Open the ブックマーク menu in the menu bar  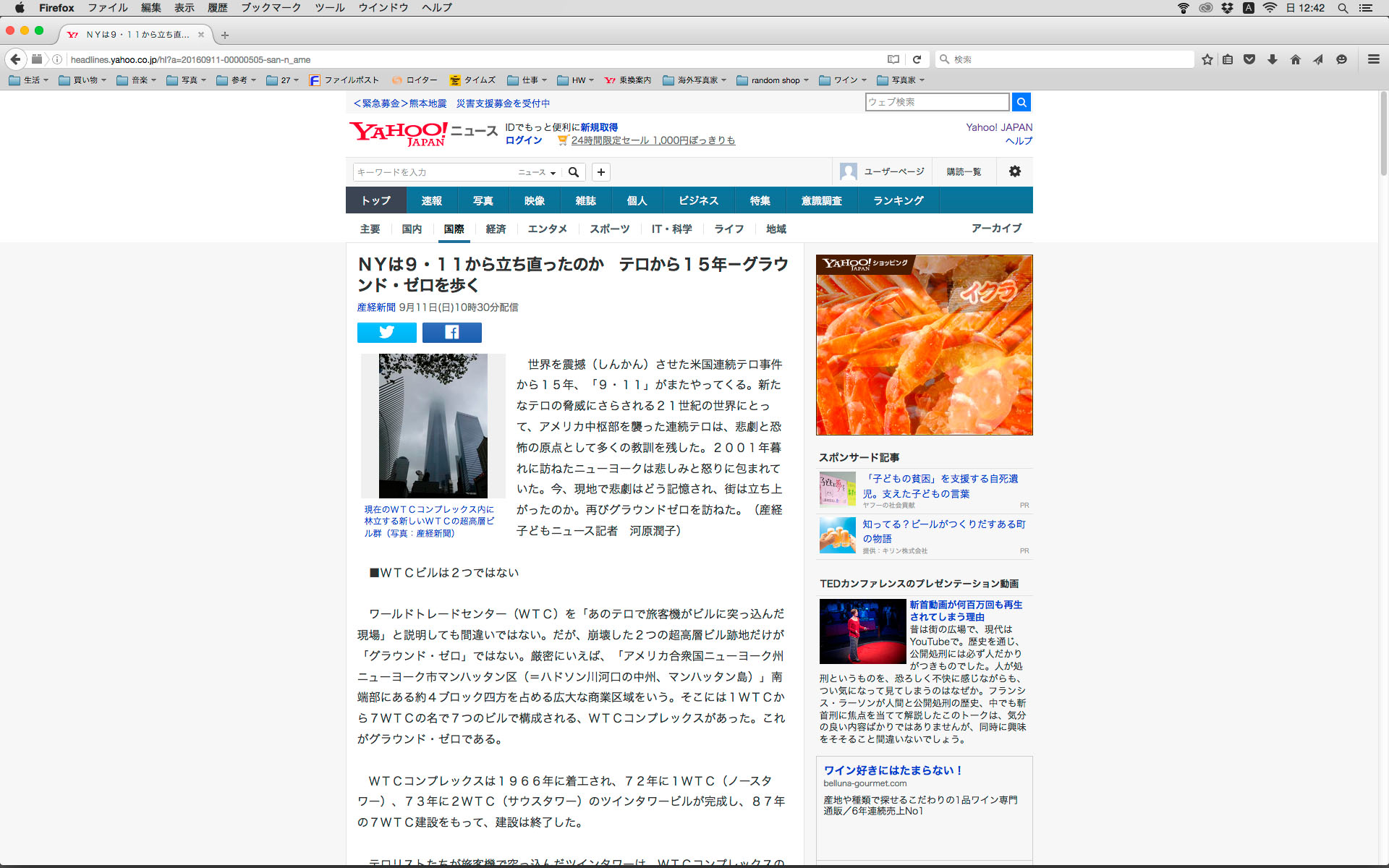(271, 8)
